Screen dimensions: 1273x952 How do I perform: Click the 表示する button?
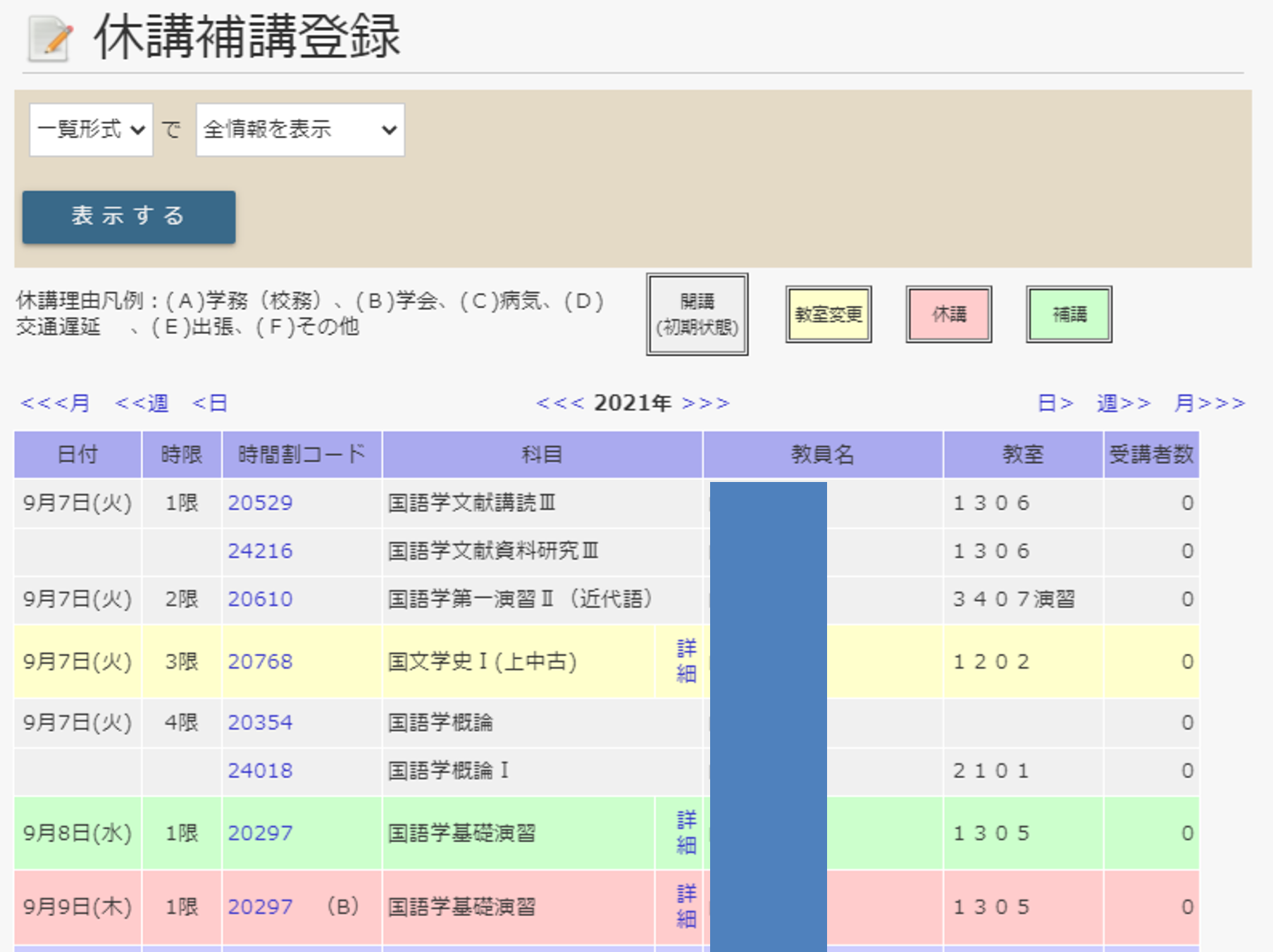(x=129, y=217)
